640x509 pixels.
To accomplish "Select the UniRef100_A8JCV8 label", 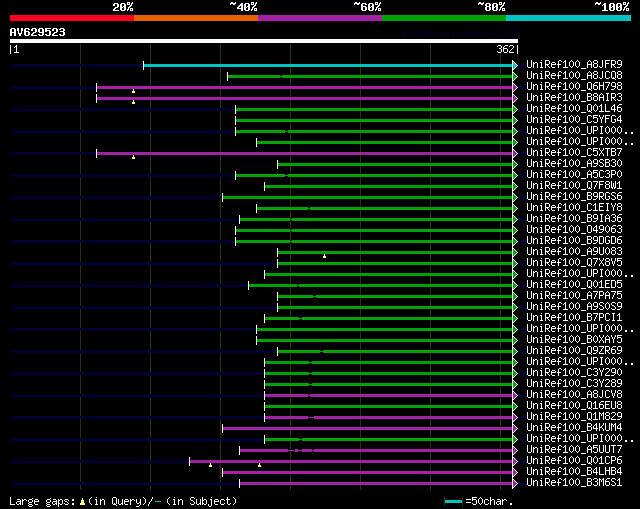I will (x=574, y=395).
